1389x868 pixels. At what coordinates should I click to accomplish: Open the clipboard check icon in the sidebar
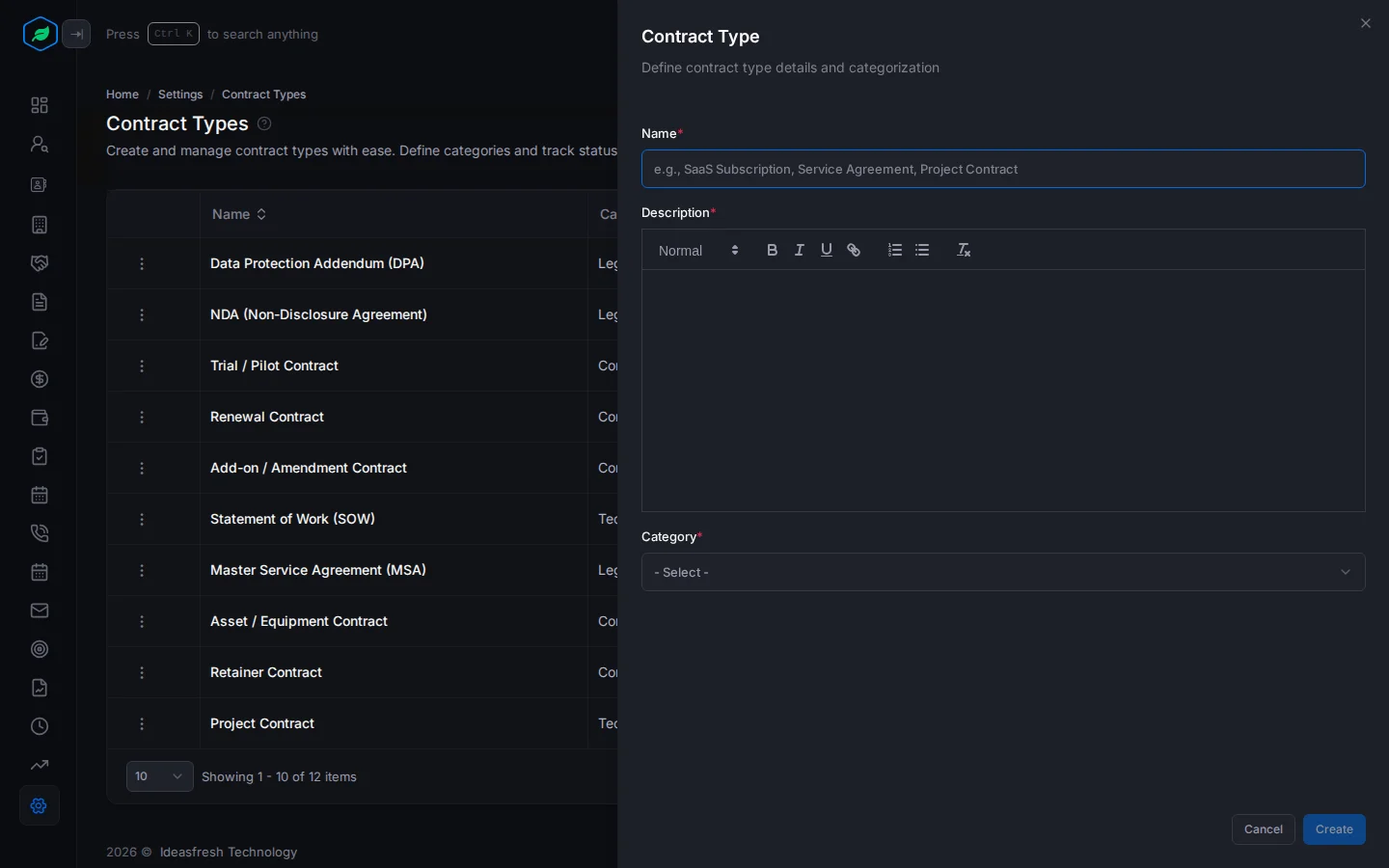coord(40,456)
